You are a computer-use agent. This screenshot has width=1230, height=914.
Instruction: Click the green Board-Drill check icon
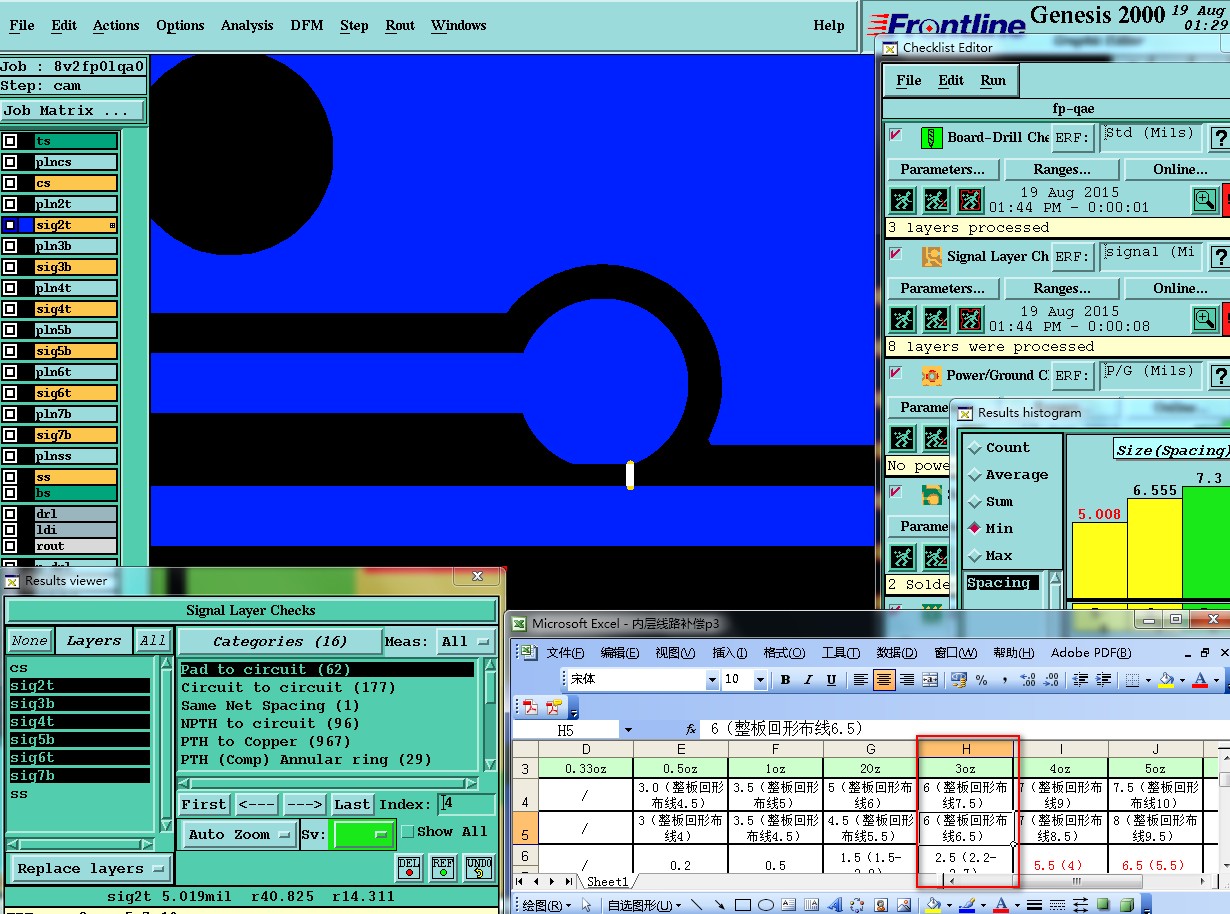(x=932, y=137)
